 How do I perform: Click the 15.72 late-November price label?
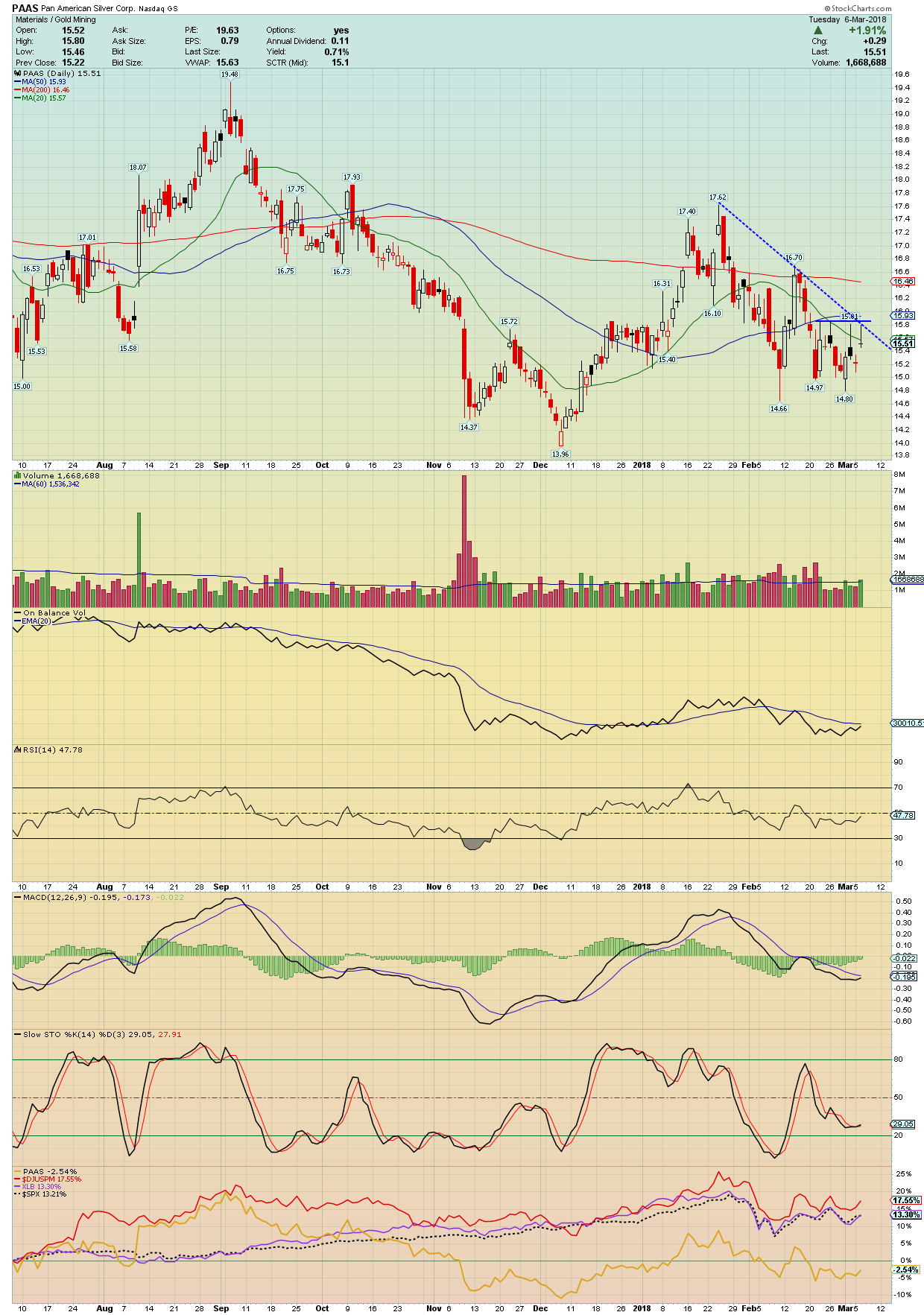click(509, 322)
